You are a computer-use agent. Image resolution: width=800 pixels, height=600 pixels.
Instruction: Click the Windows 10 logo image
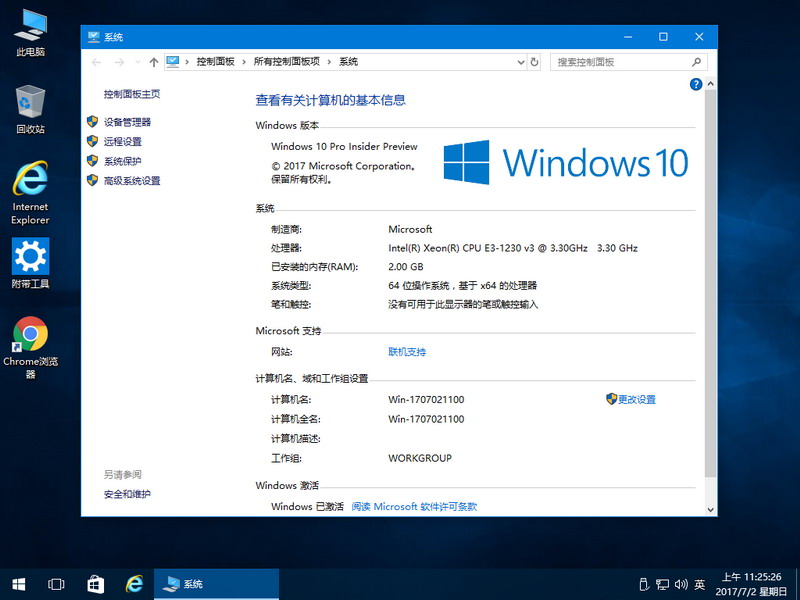pos(566,162)
